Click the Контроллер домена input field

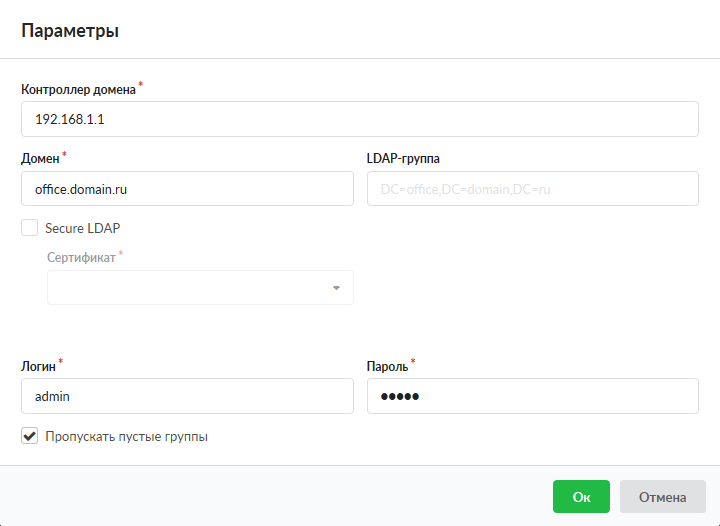click(359, 119)
